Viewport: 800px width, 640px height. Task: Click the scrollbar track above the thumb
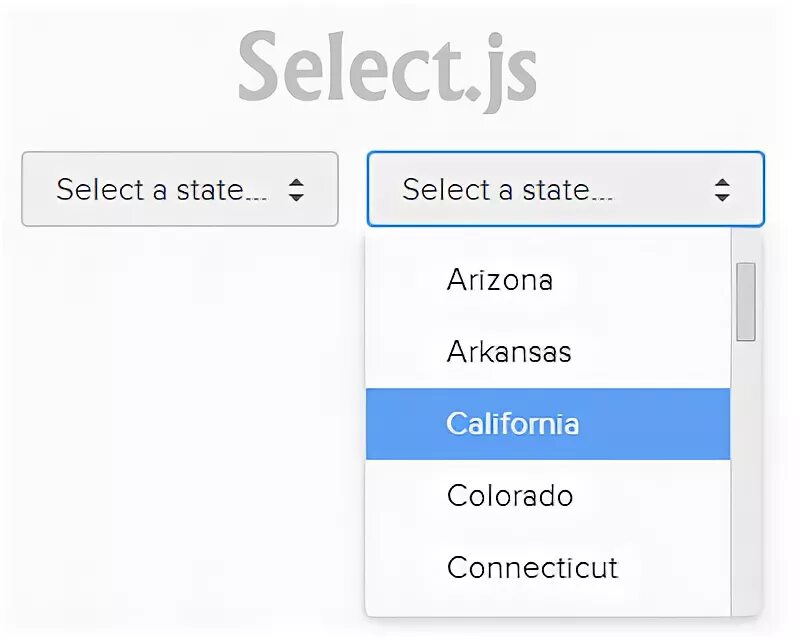click(745, 247)
